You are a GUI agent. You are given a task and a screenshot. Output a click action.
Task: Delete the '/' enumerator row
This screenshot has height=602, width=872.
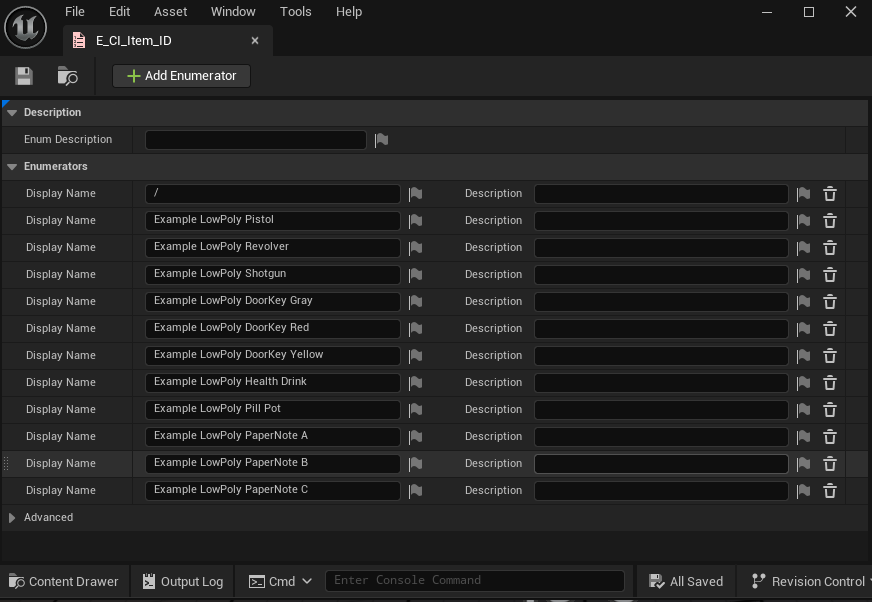pos(830,194)
